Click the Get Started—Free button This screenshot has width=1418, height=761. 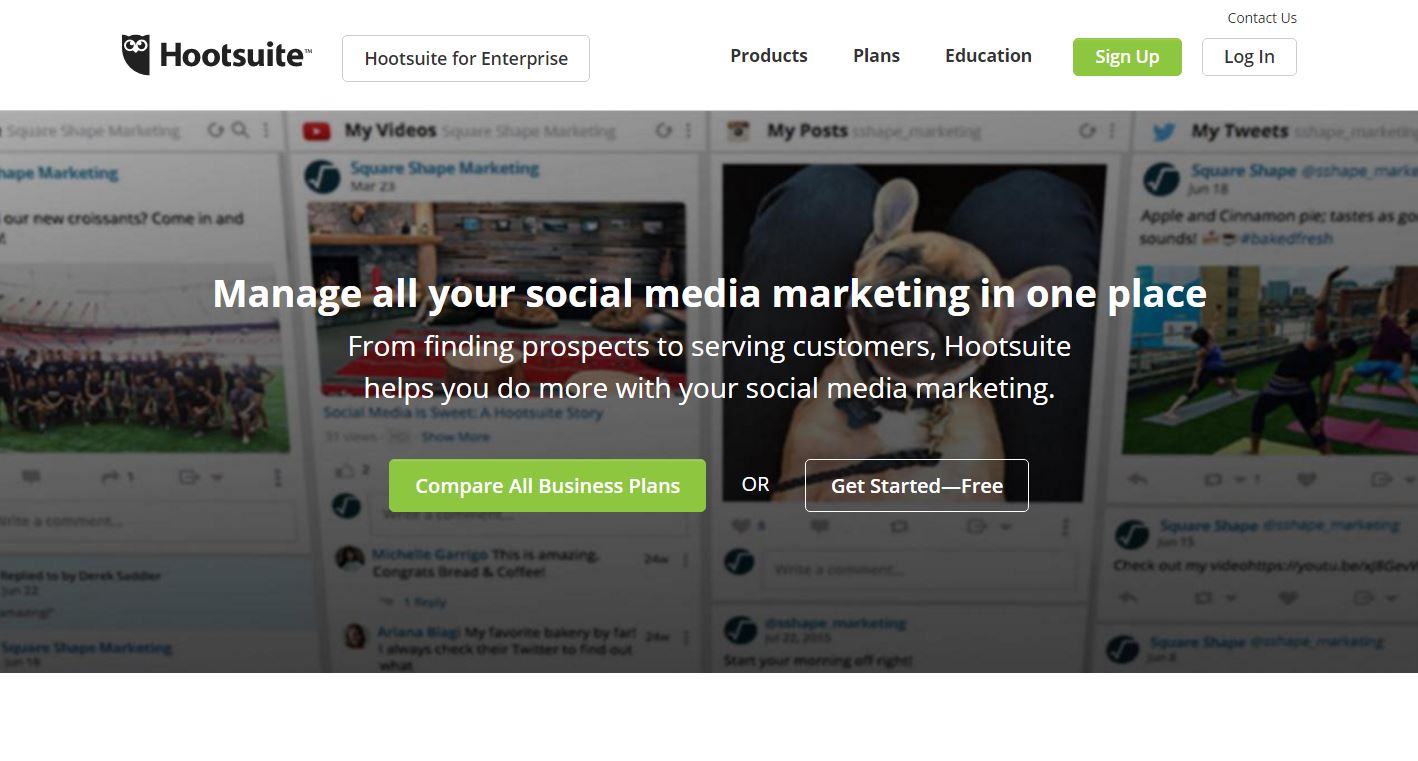(x=916, y=485)
